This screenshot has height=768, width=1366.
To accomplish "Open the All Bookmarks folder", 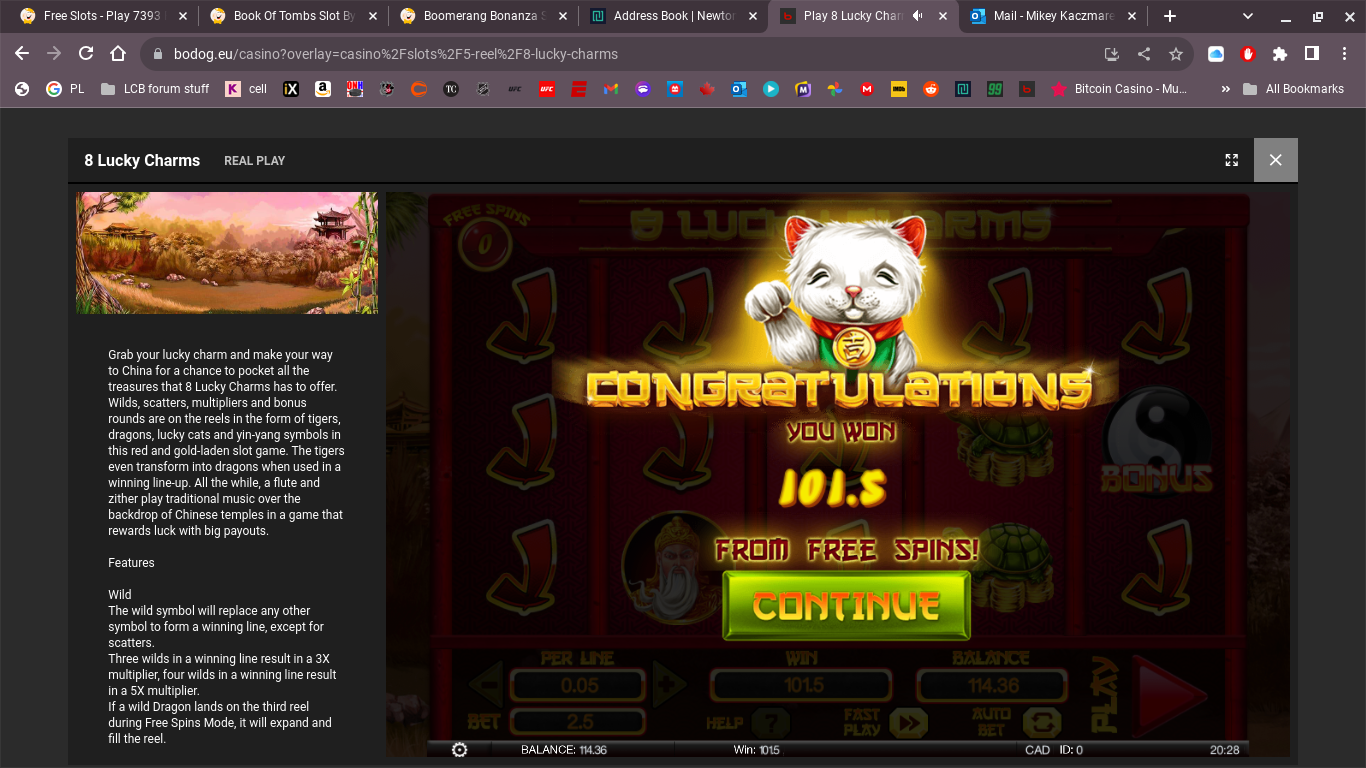I will pyautogui.click(x=1293, y=89).
